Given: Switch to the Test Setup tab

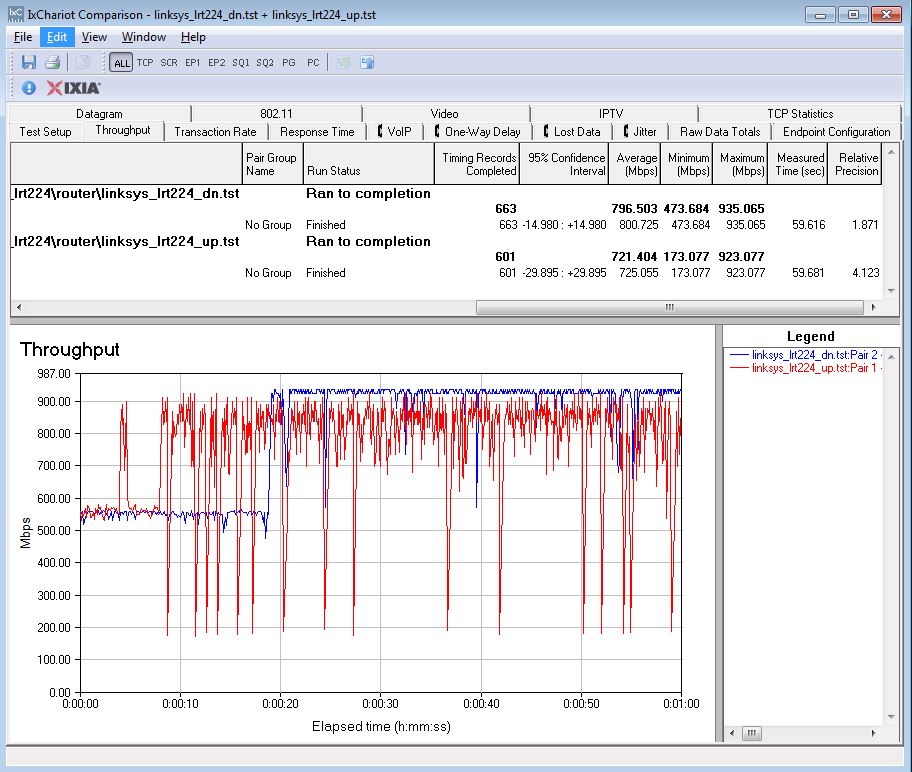Looking at the screenshot, I should pos(45,132).
